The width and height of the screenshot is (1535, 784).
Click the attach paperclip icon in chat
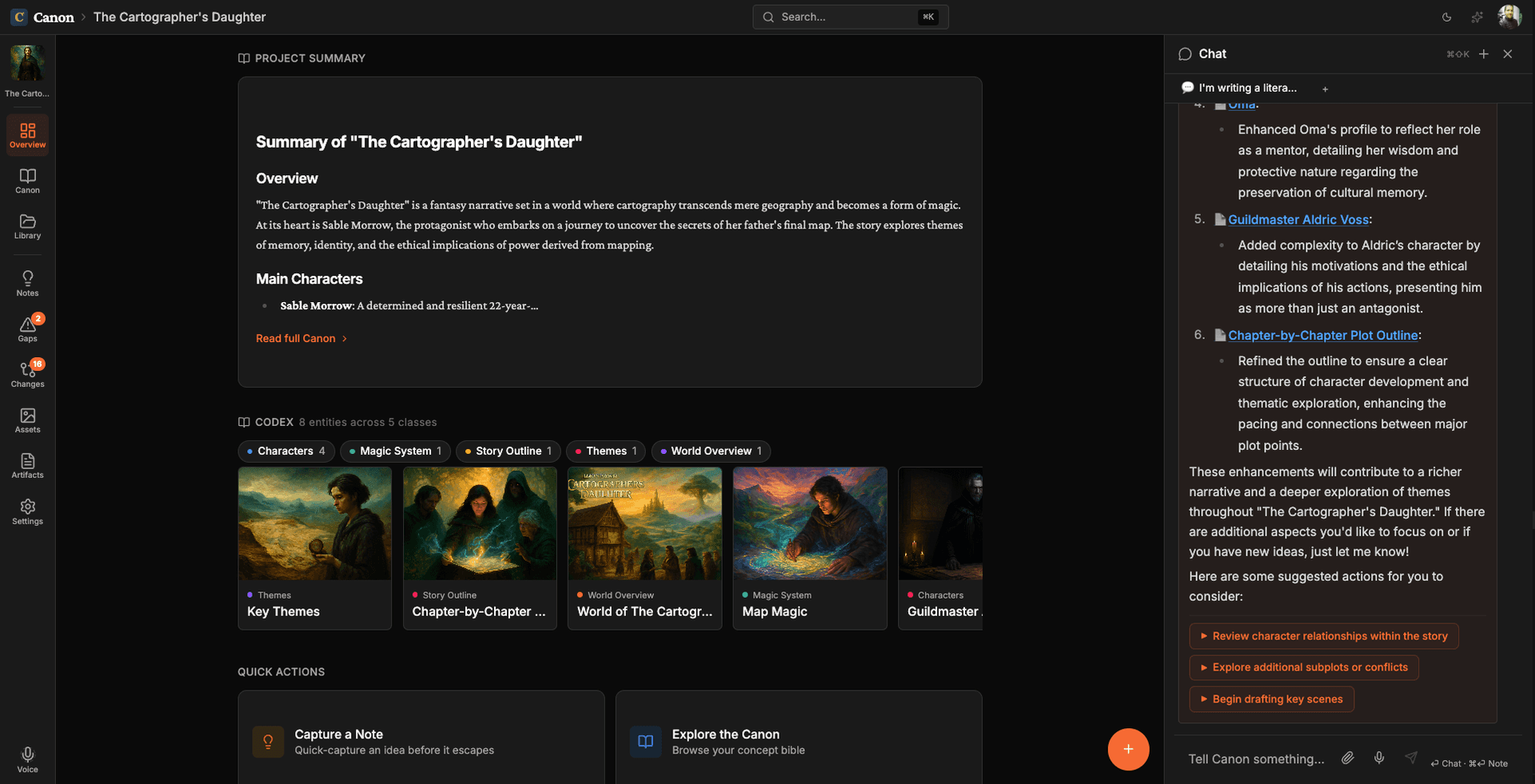[x=1348, y=758]
